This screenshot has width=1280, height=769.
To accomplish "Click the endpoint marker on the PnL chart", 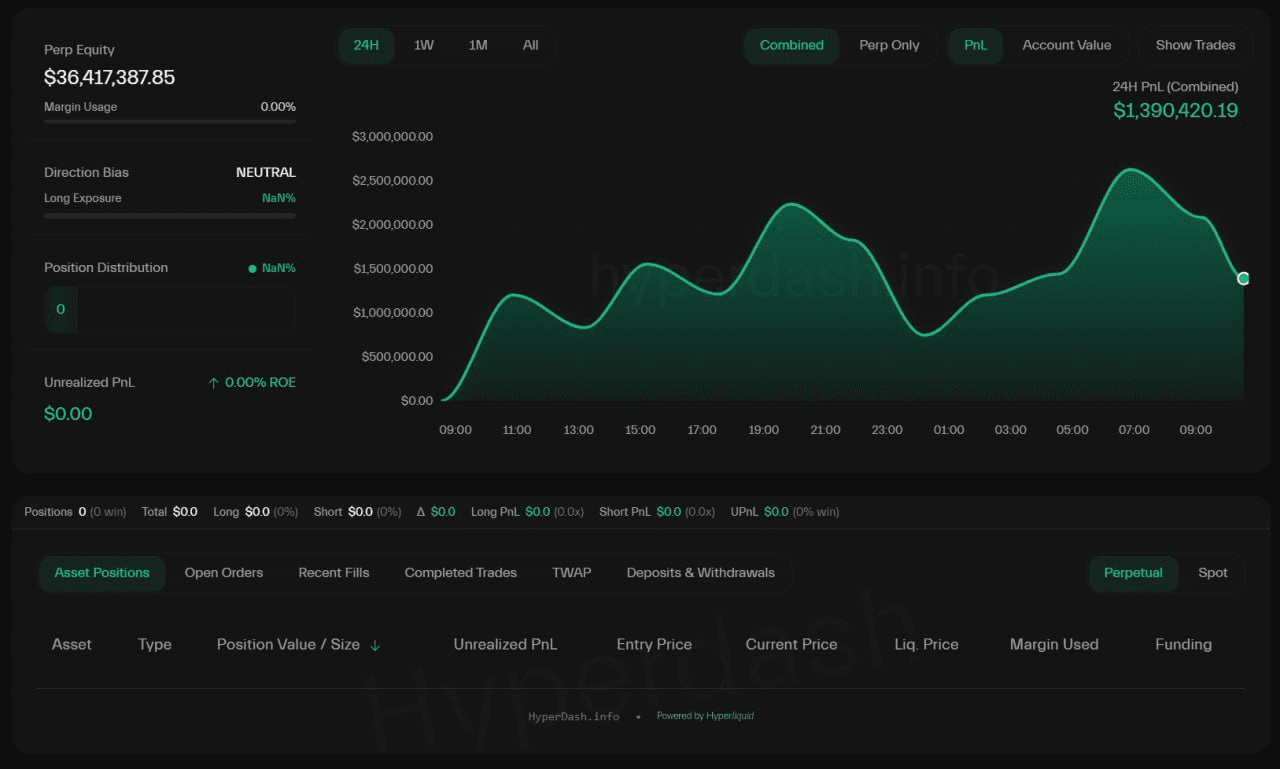I will pos(1243,279).
